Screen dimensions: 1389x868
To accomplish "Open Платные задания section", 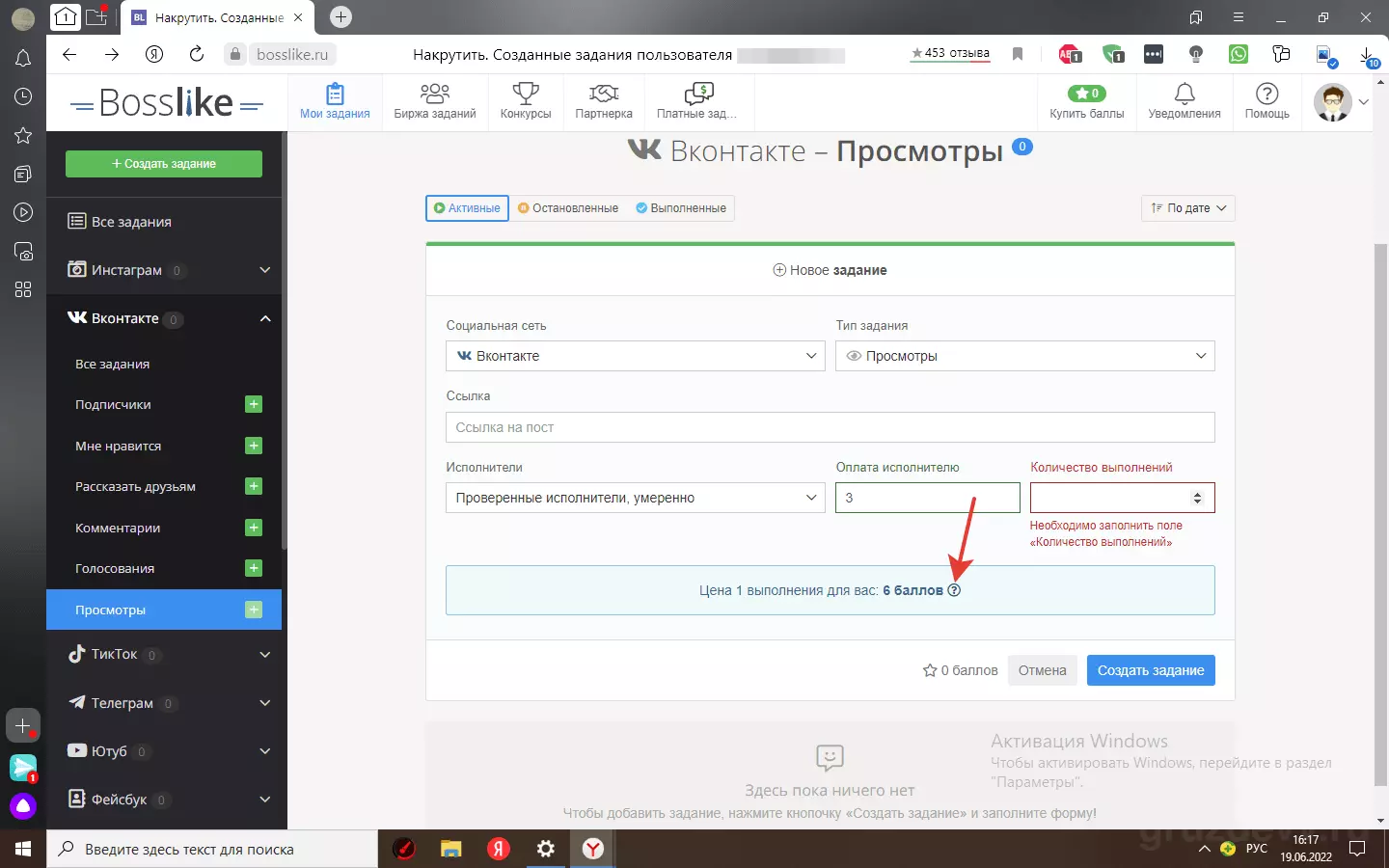I will click(x=697, y=101).
